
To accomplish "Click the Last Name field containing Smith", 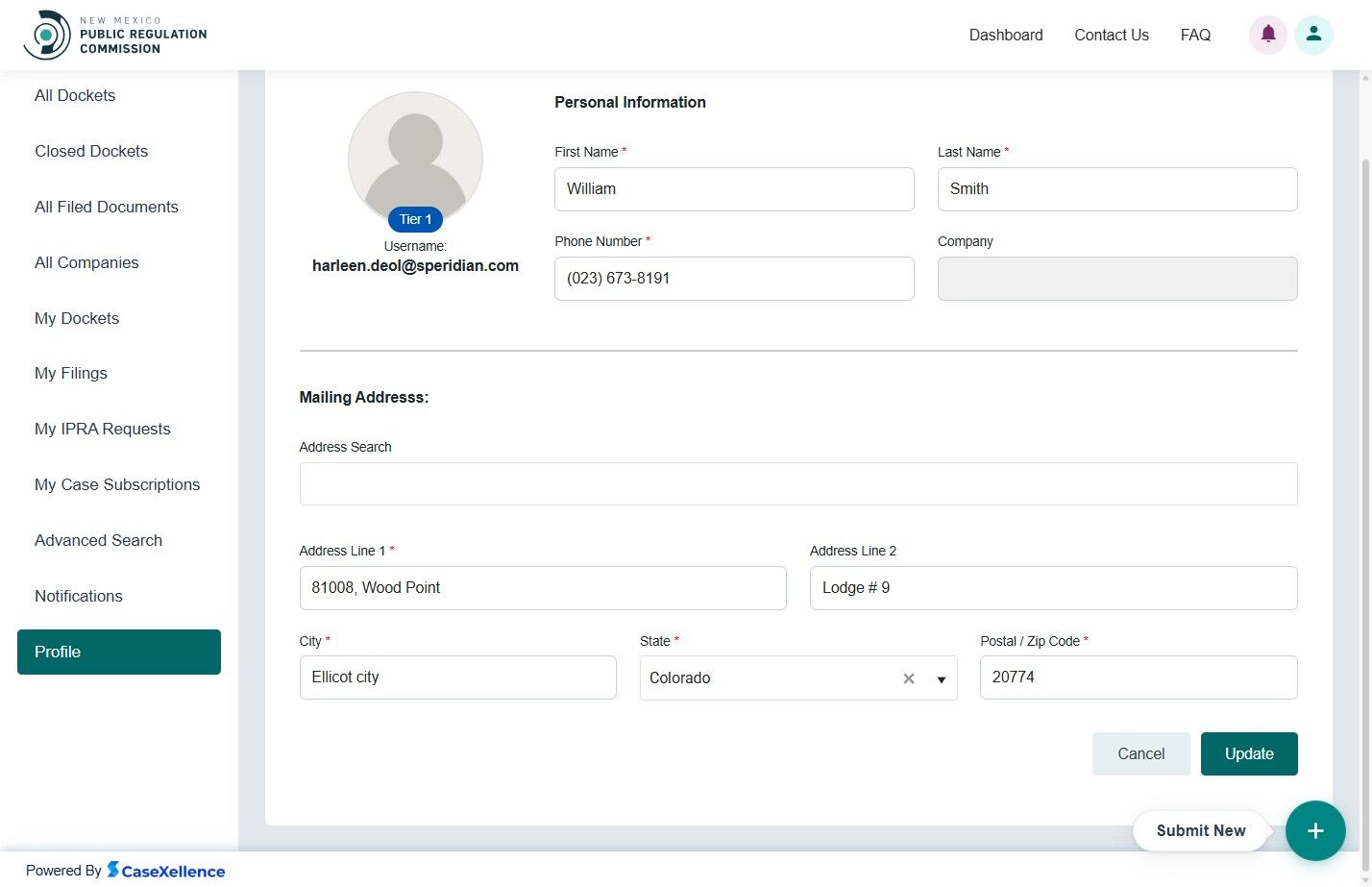I will click(1117, 189).
